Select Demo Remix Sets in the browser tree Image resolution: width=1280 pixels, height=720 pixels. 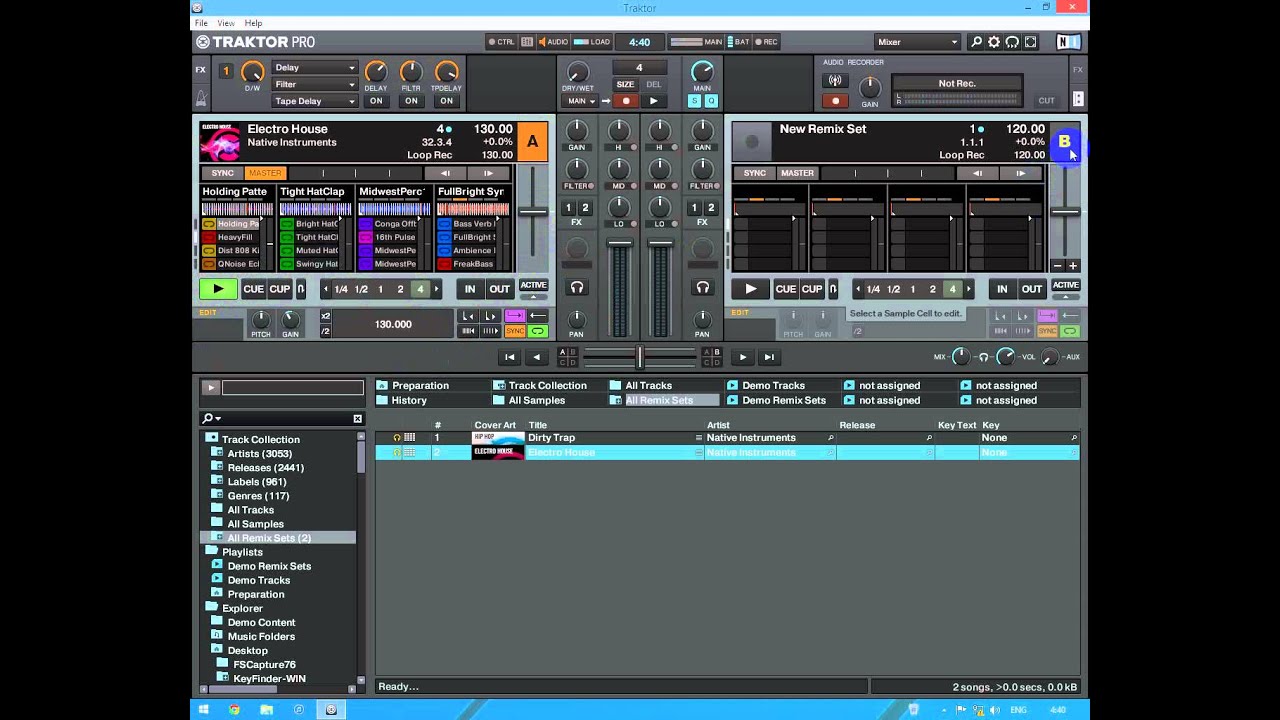pyautogui.click(x=269, y=566)
